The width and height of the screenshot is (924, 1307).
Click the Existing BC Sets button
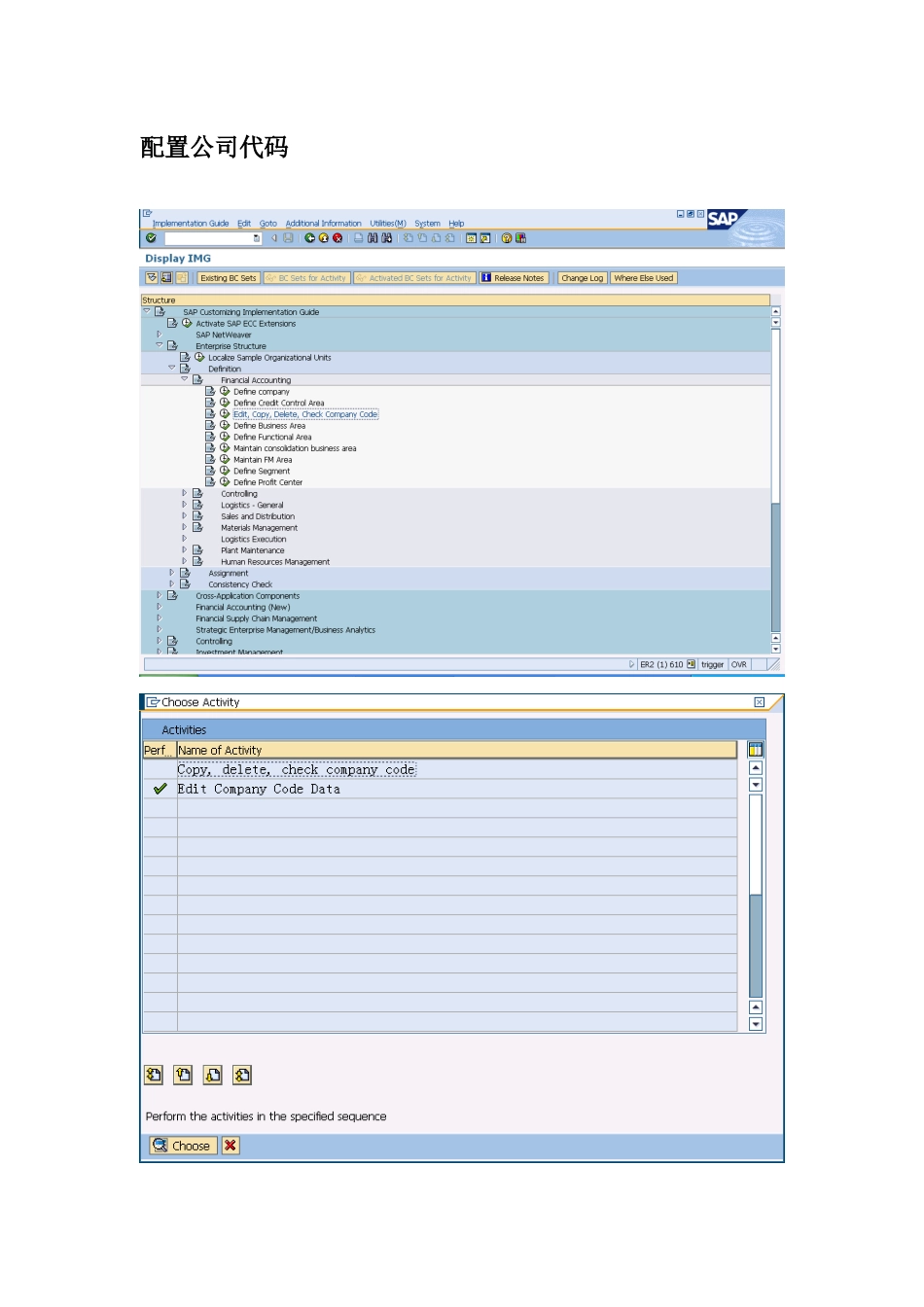tap(229, 278)
